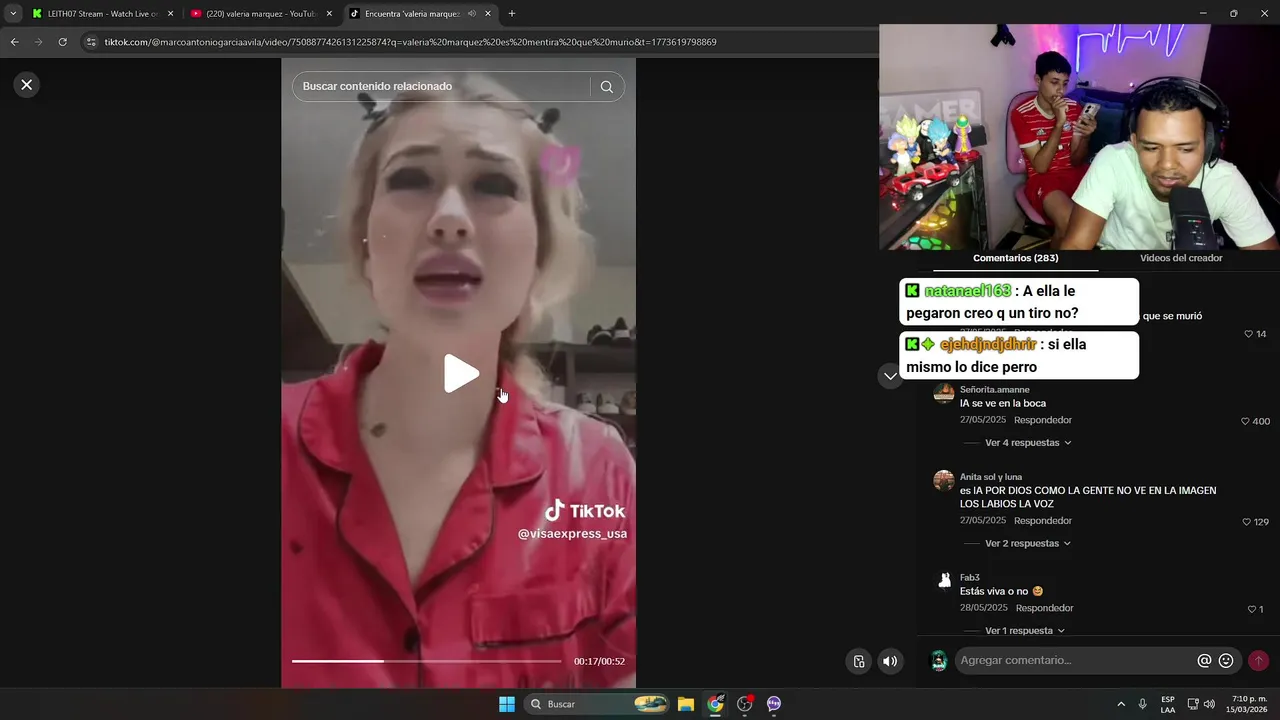This screenshot has height=720, width=1280.
Task: Close the TikTok video viewer with X
Action: (x=27, y=85)
